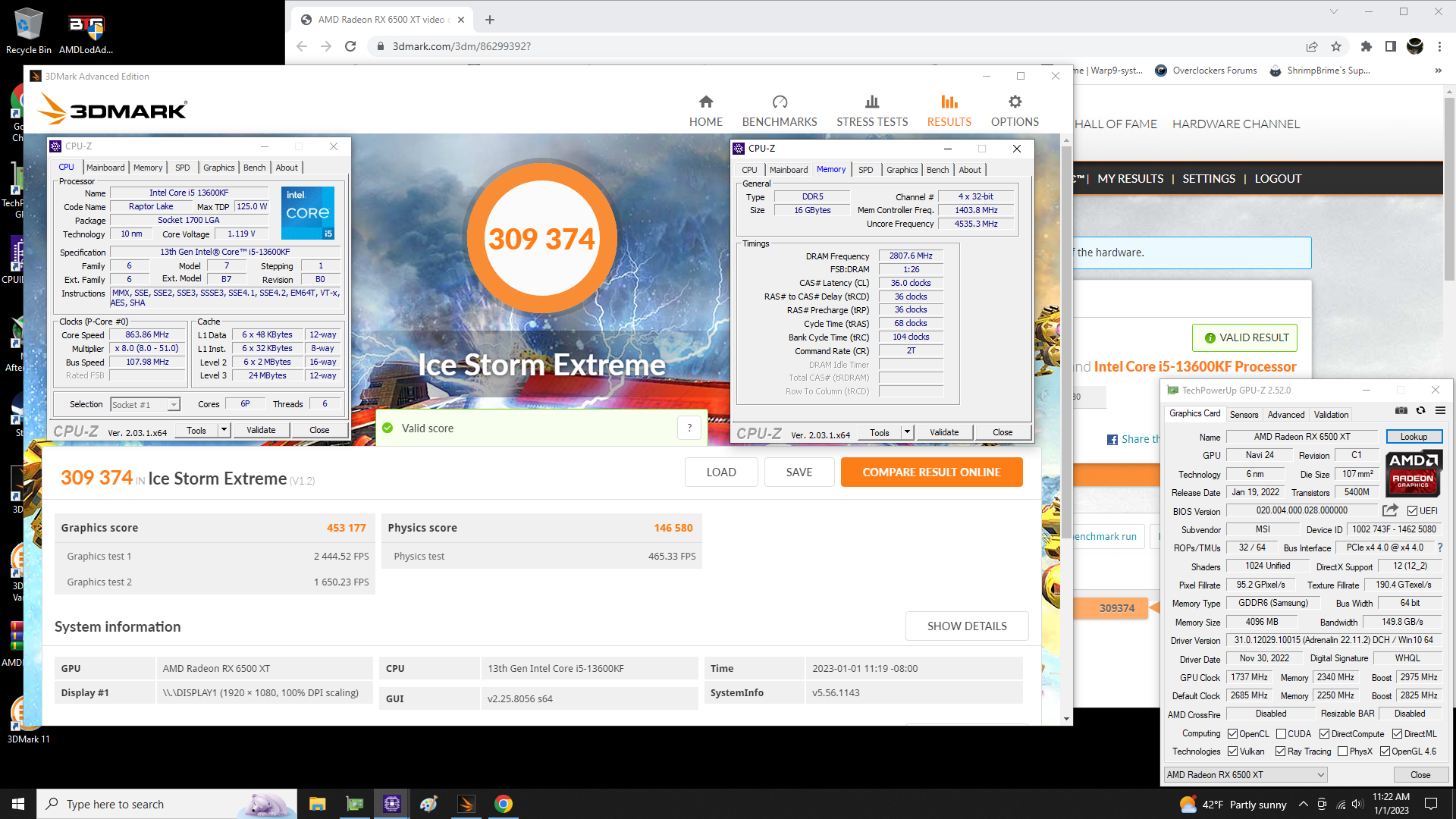Screen dimensions: 1456x819
Task: Toggle the DirectML checkbox
Action: [1397, 734]
